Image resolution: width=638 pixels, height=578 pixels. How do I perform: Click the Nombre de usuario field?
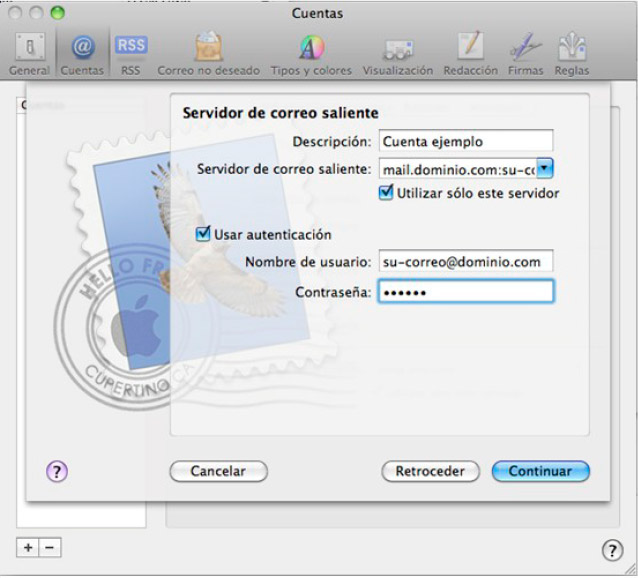[466, 261]
